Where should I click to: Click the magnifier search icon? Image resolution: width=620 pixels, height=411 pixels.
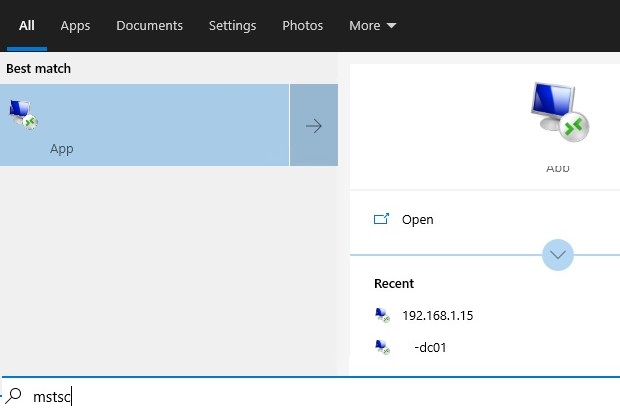point(14,395)
